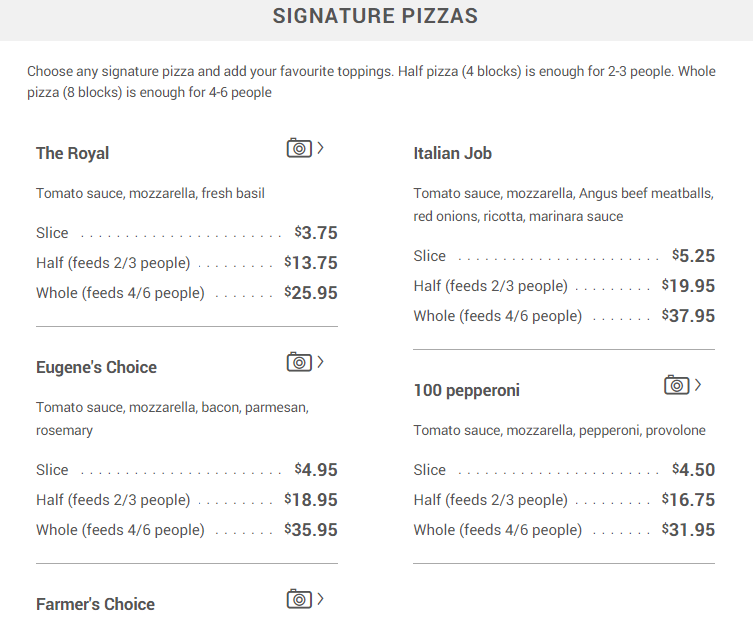755x627 pixels.
Task: Expand chevron next to 100 pepperoni camera
Action: tap(698, 385)
